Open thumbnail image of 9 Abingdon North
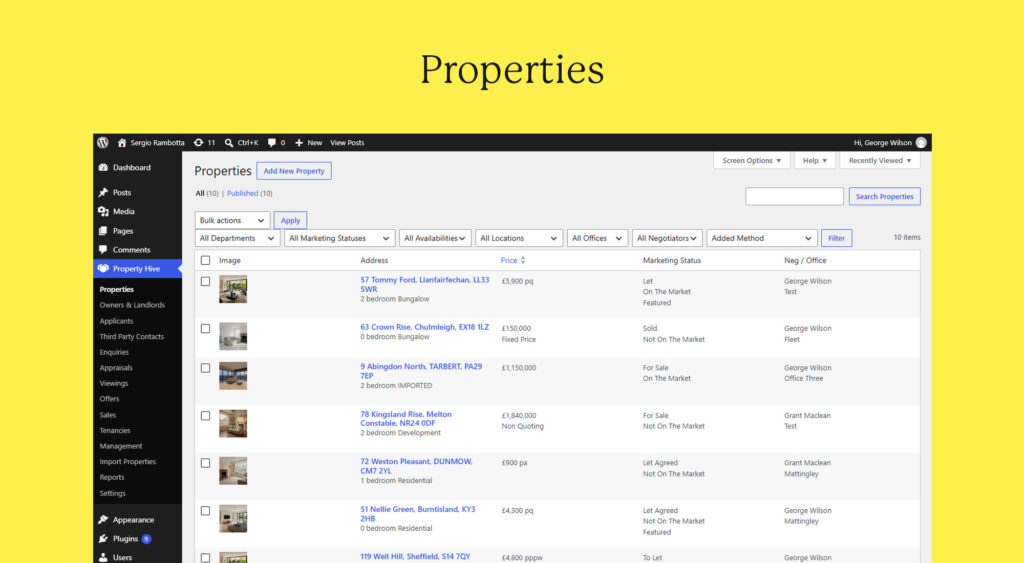1024x563 pixels. (x=233, y=376)
